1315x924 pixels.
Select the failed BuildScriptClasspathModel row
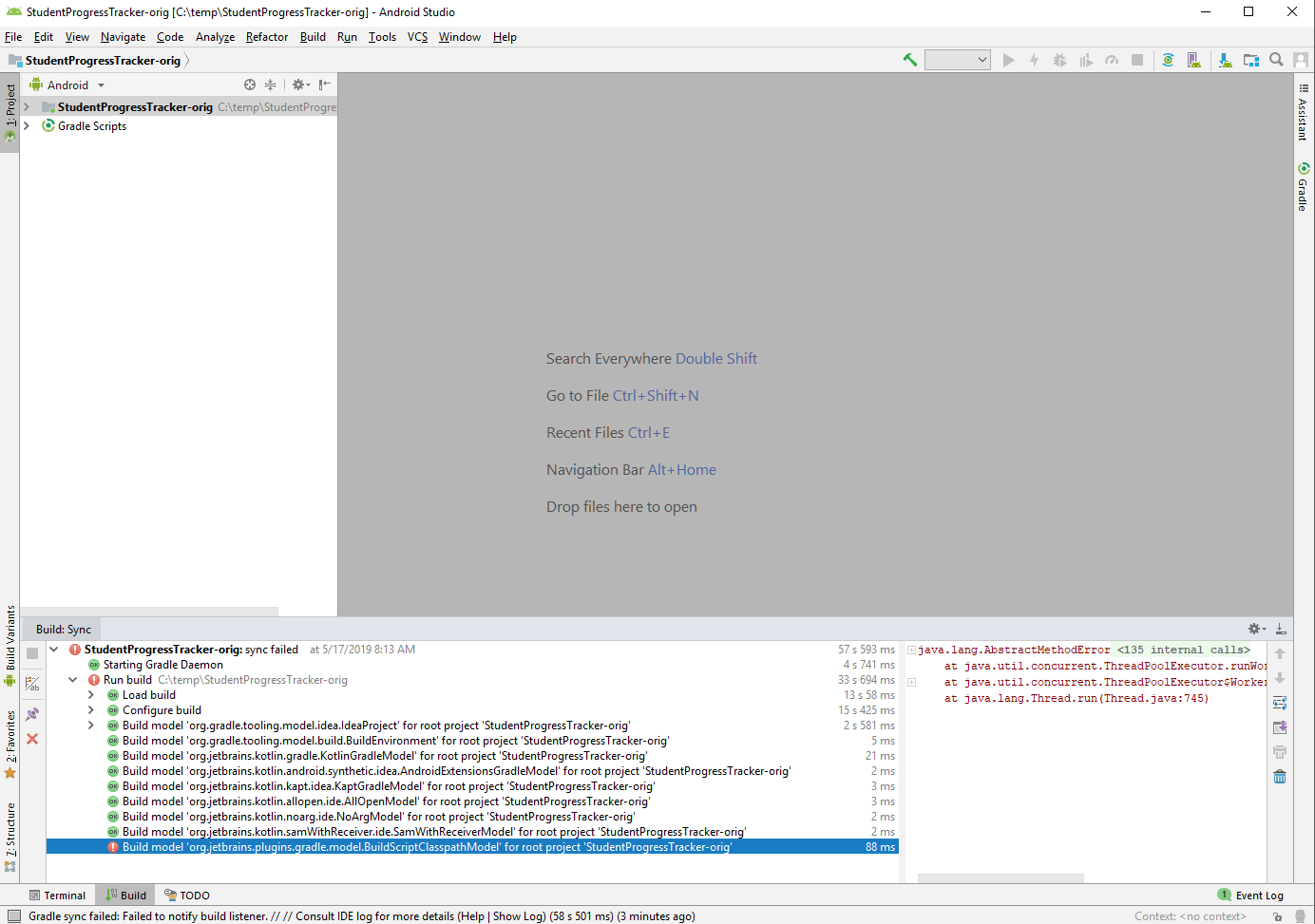pos(472,847)
